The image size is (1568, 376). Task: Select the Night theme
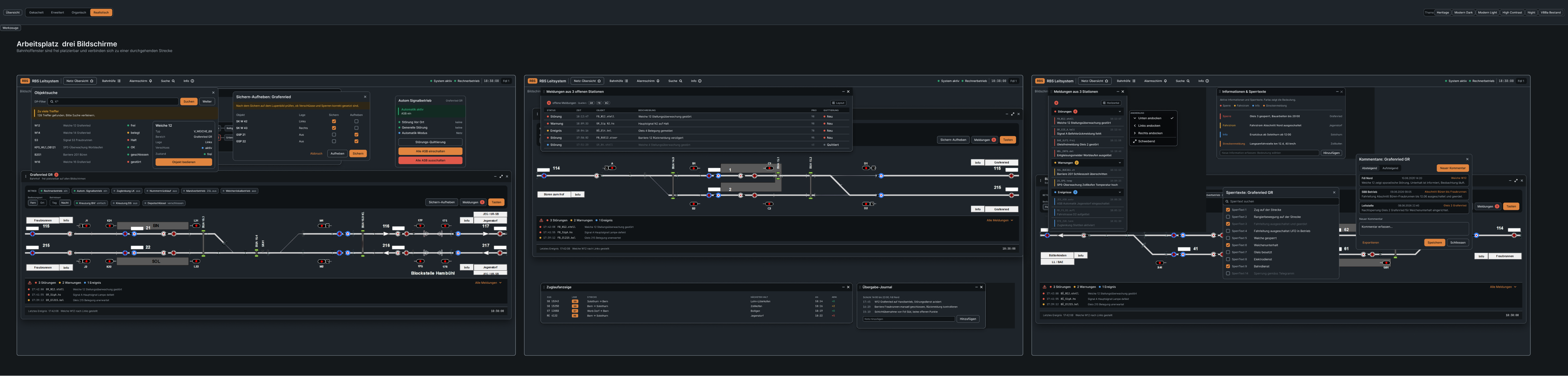(1532, 12)
